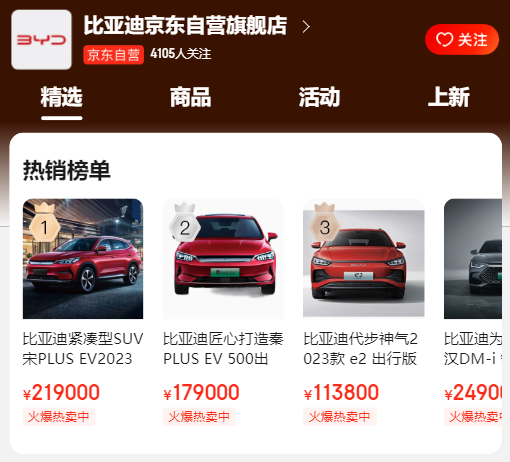Open the 秦PLUS EV car image

(223, 259)
